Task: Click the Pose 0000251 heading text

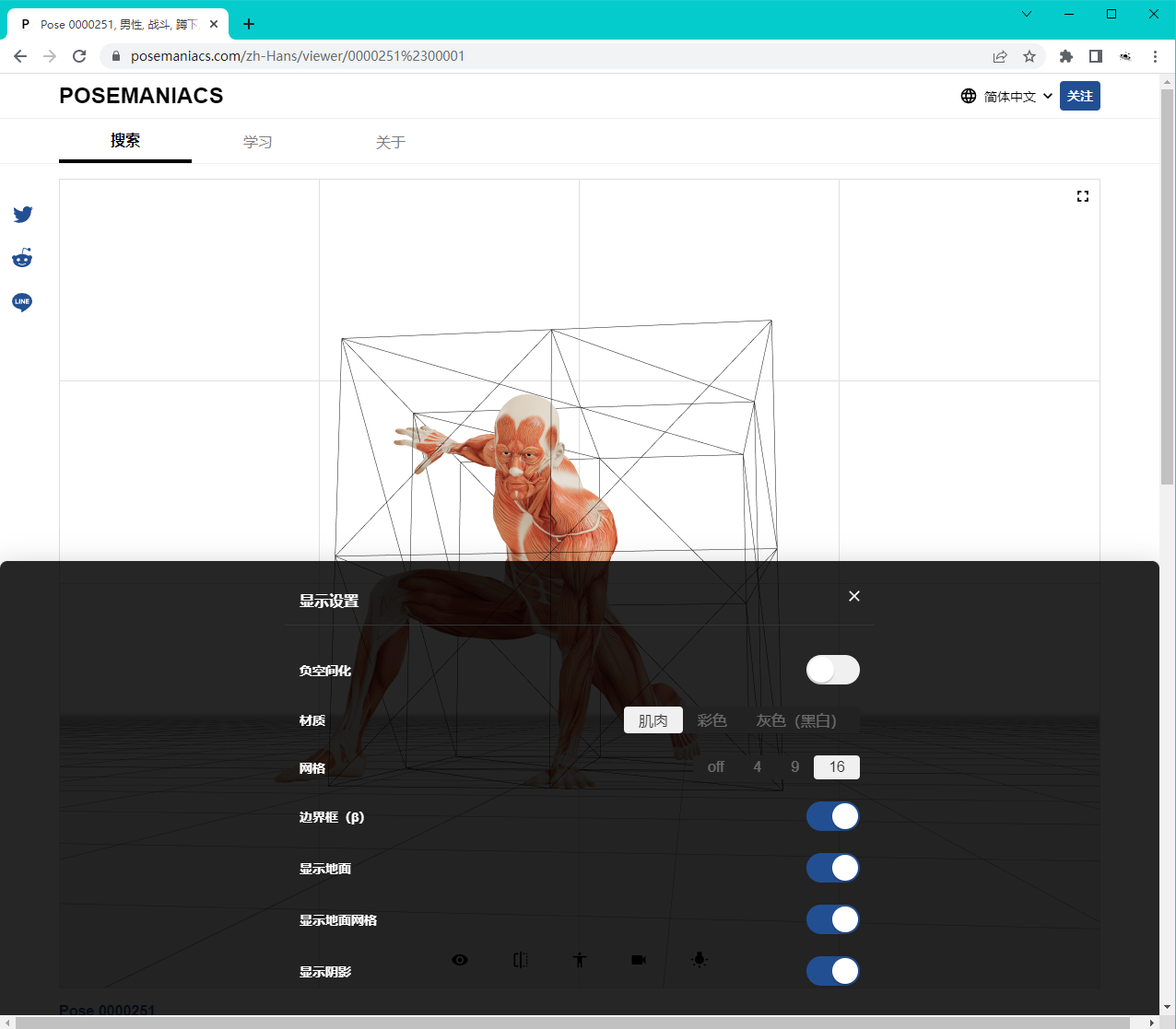Action: pos(107,1011)
